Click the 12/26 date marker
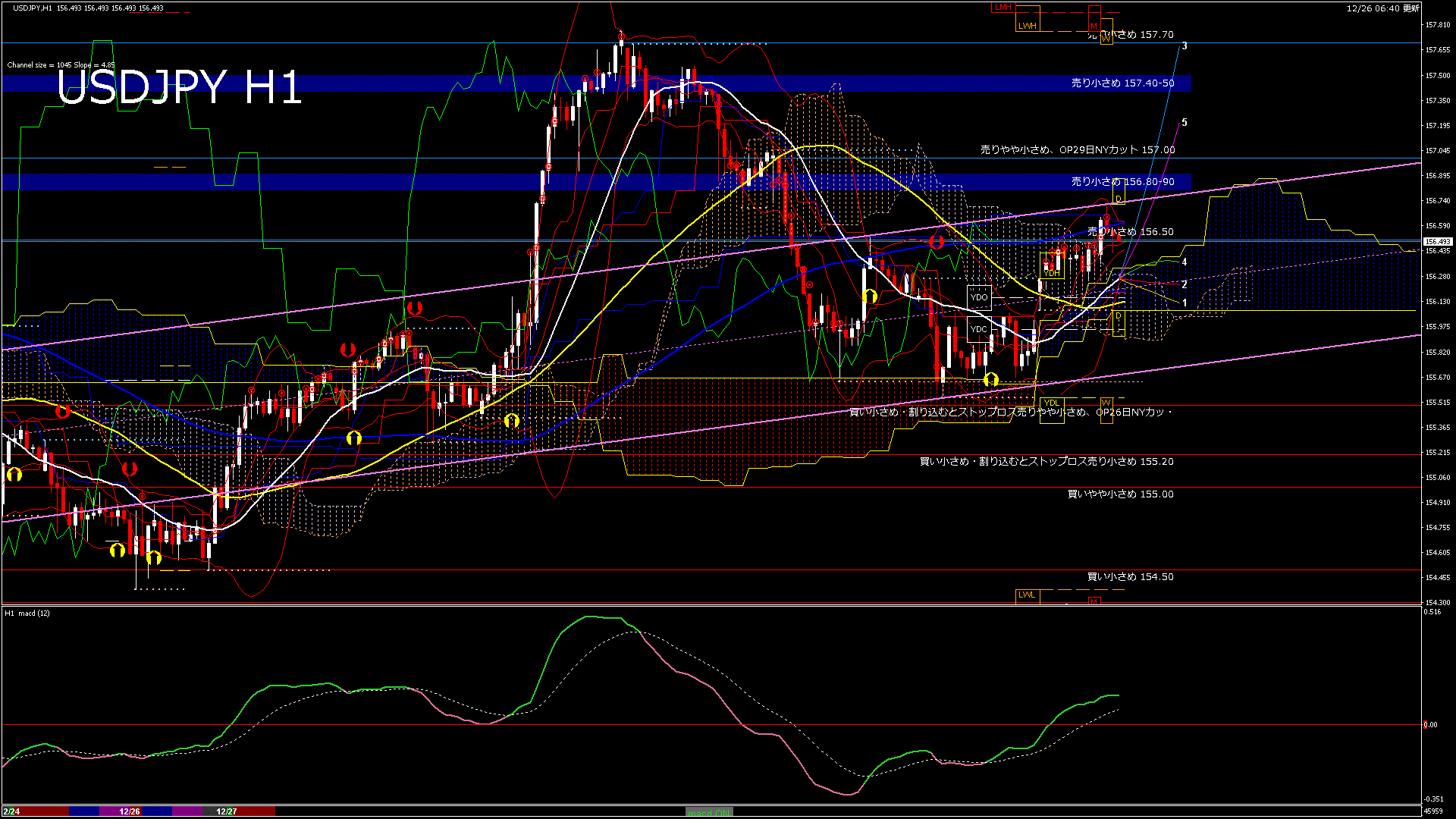The width and height of the screenshot is (1456, 819). point(130,811)
